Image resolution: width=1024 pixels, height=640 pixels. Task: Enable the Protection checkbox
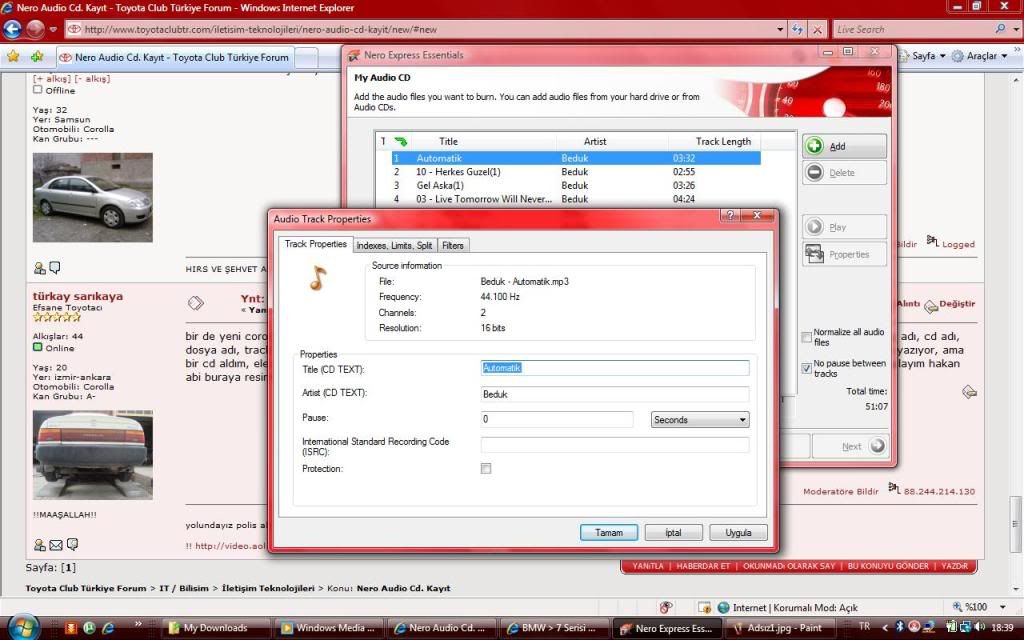[486, 469]
